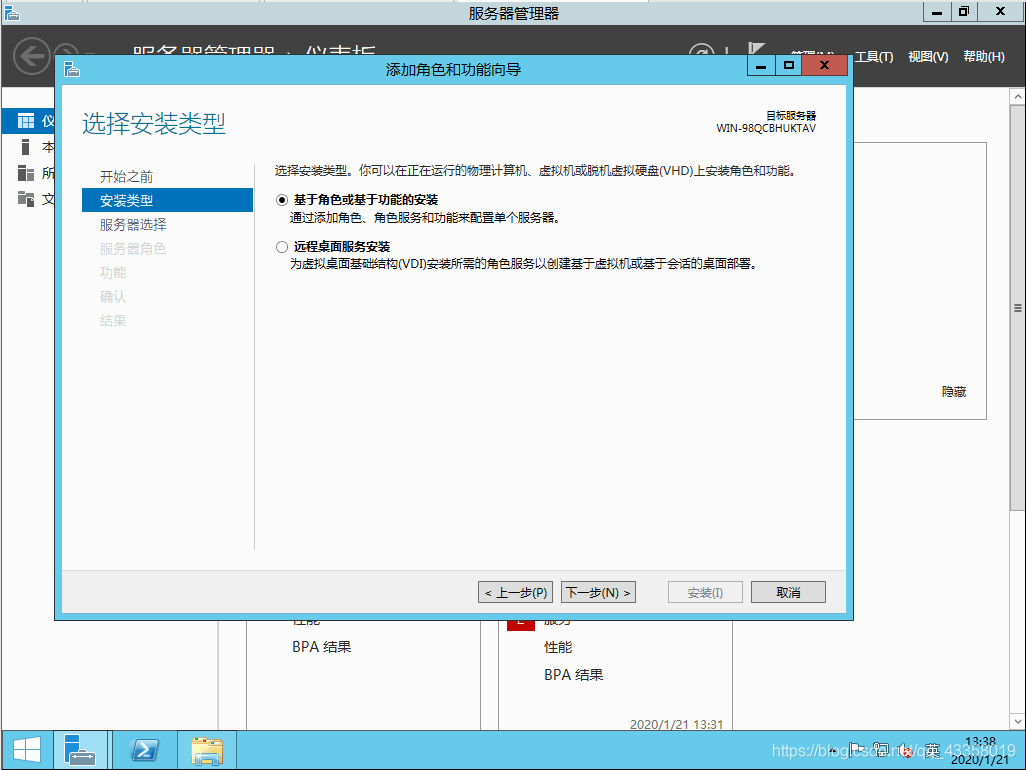
Task: Select the local server icon in sidebar
Action: [26, 147]
